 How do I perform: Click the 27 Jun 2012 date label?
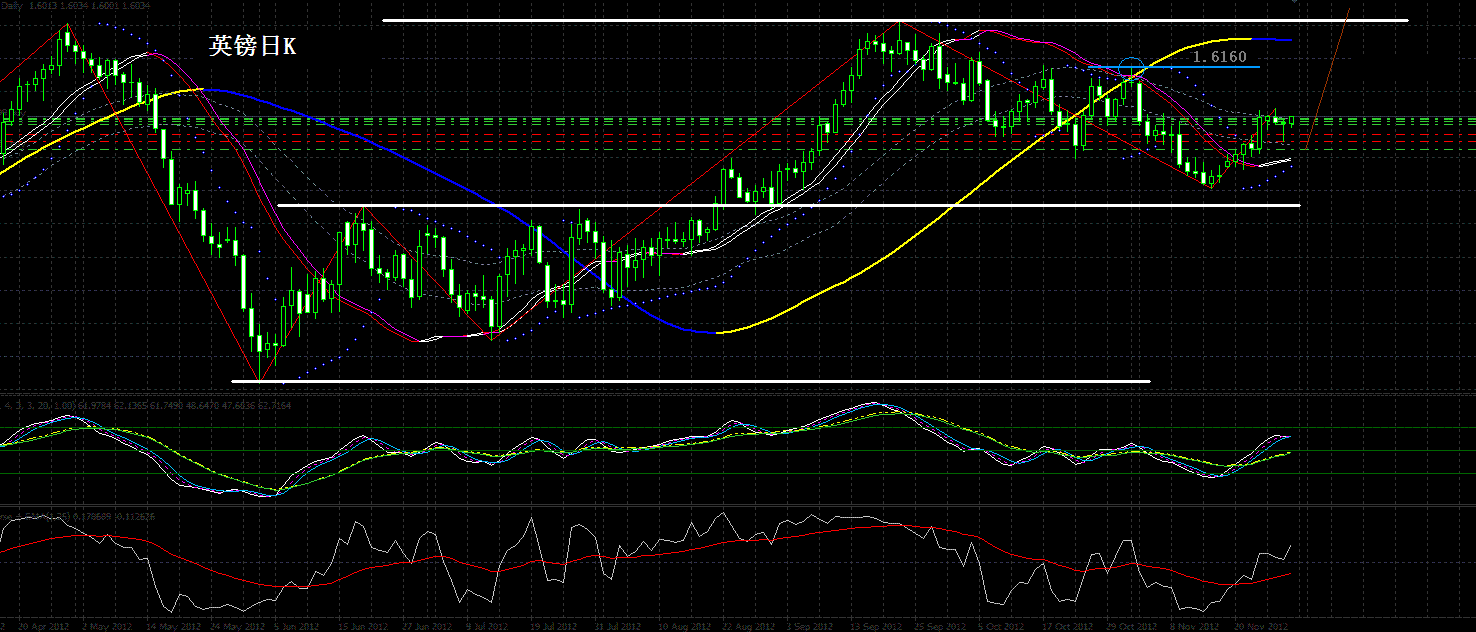point(426,627)
